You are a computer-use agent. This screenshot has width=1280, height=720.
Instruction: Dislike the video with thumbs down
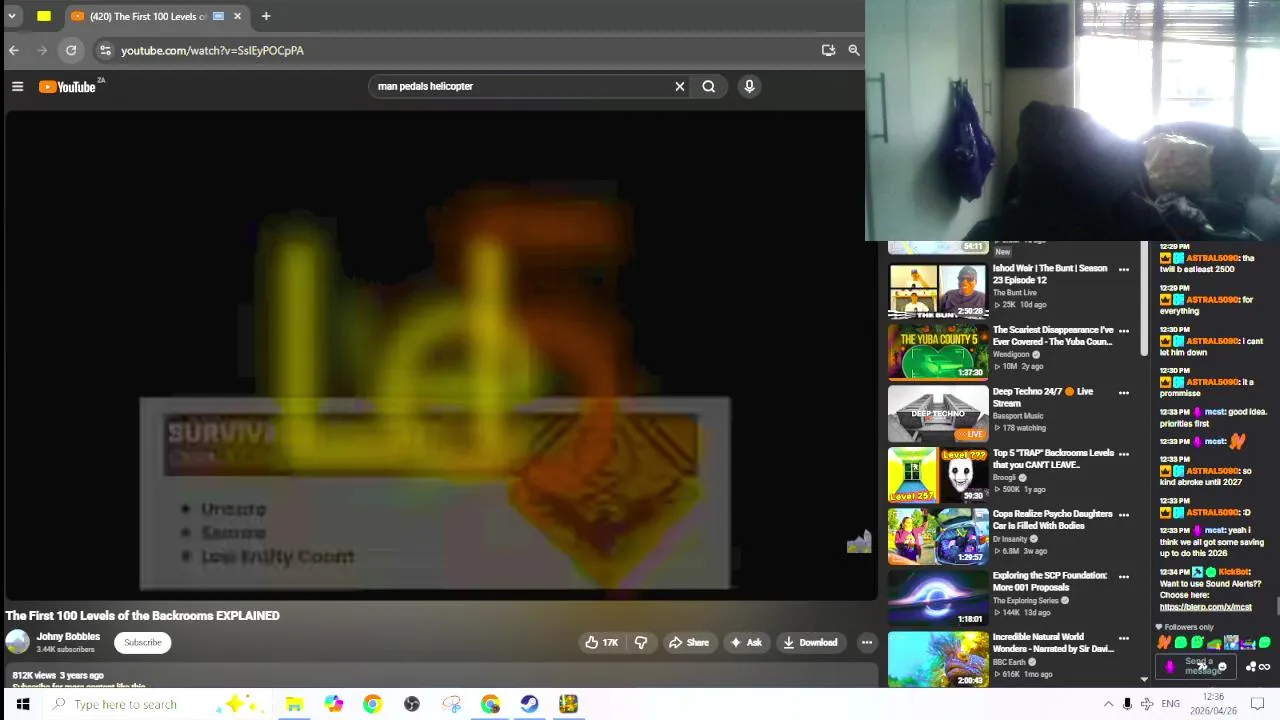641,643
